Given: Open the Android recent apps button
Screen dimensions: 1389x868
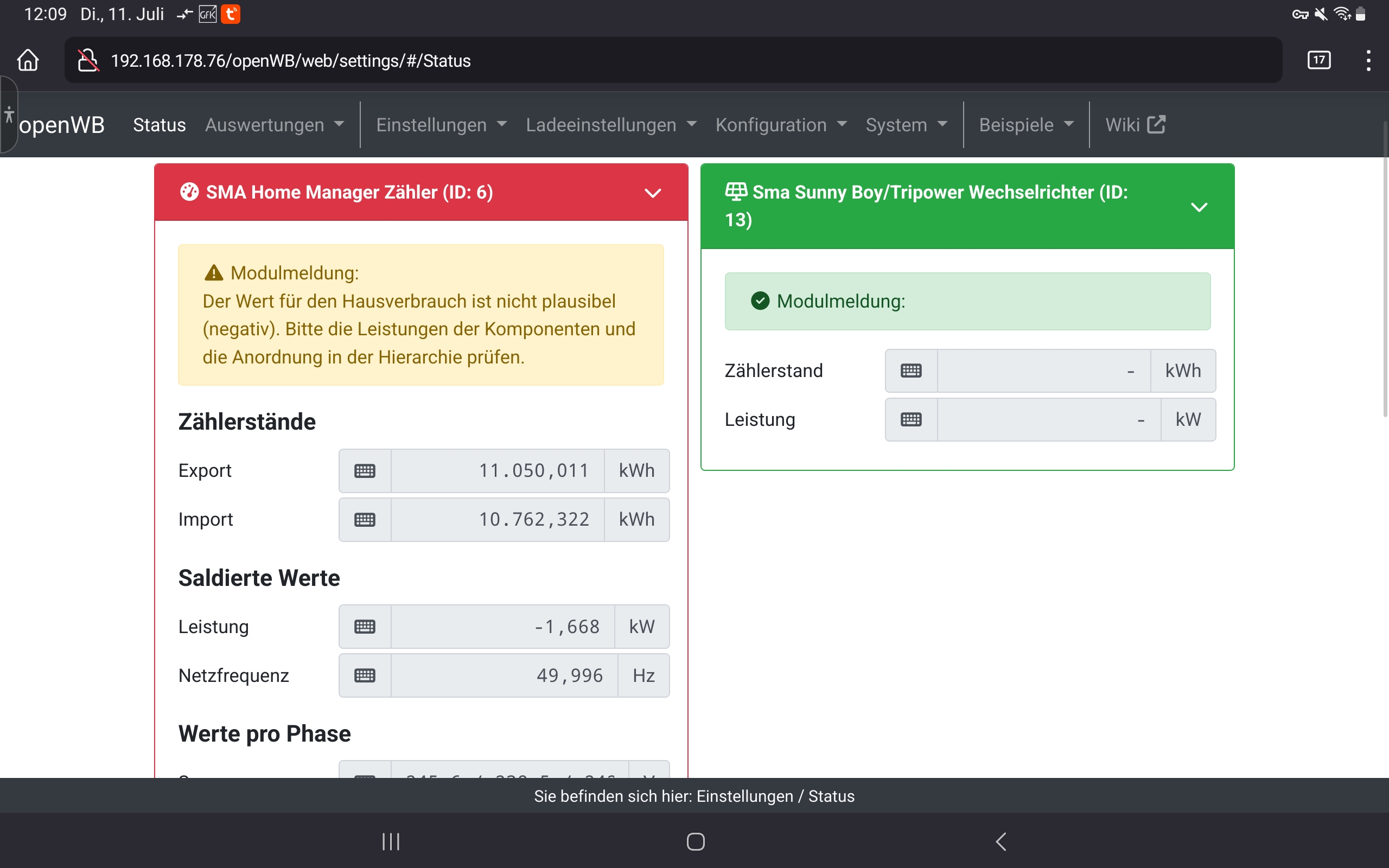Looking at the screenshot, I should pyautogui.click(x=391, y=841).
